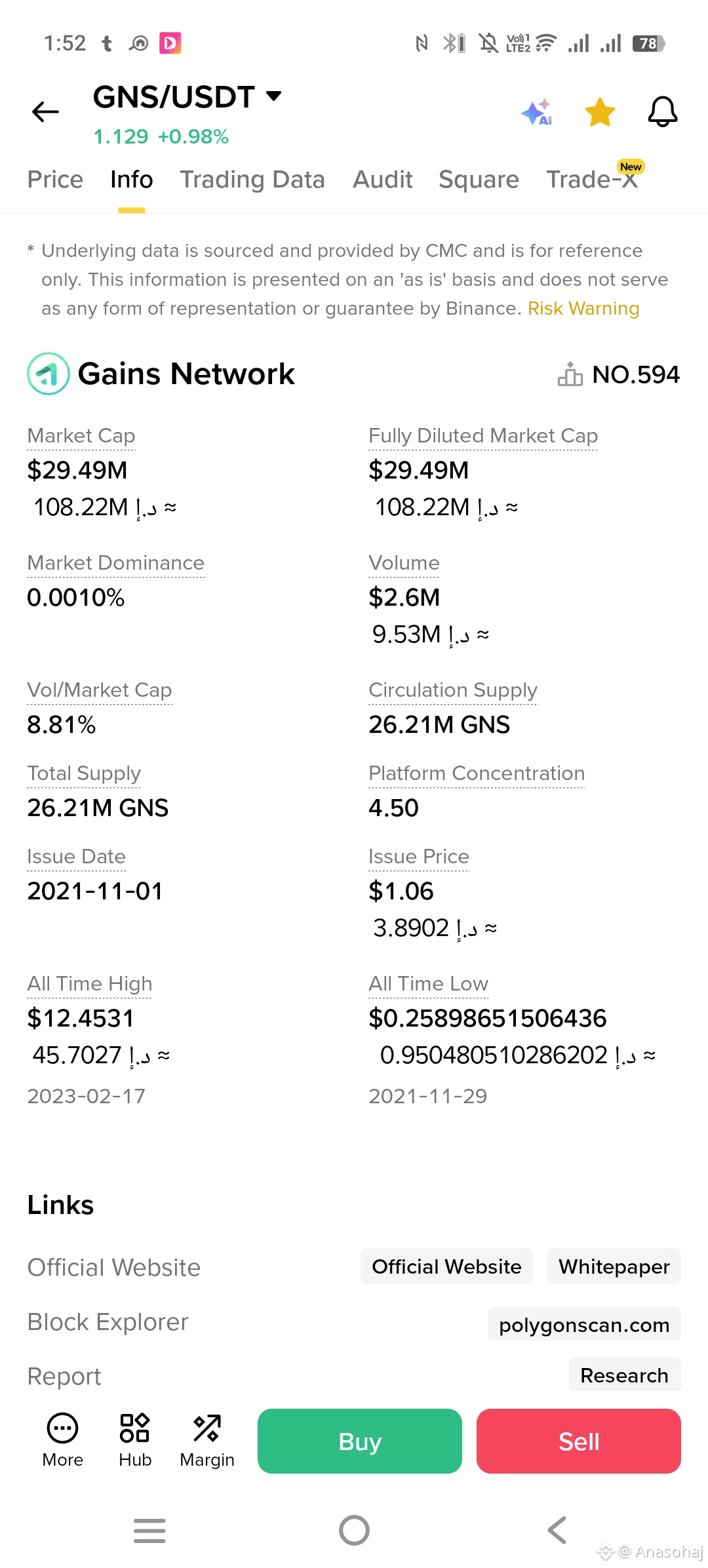Image resolution: width=708 pixels, height=1568 pixels.
Task: Expand the GNS/USDT pair dropdown
Action: tap(274, 96)
